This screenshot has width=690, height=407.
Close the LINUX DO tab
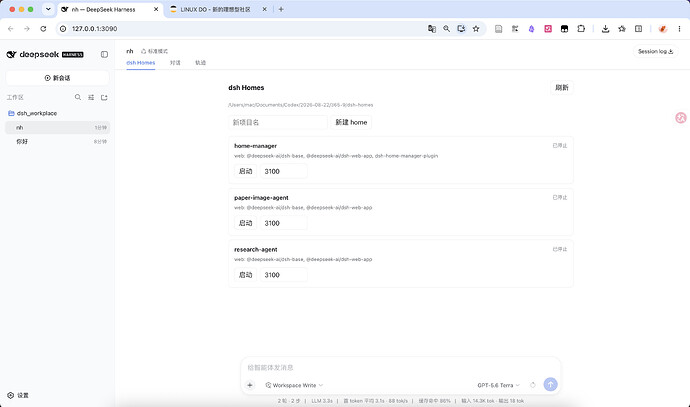pyautogui.click(x=264, y=9)
